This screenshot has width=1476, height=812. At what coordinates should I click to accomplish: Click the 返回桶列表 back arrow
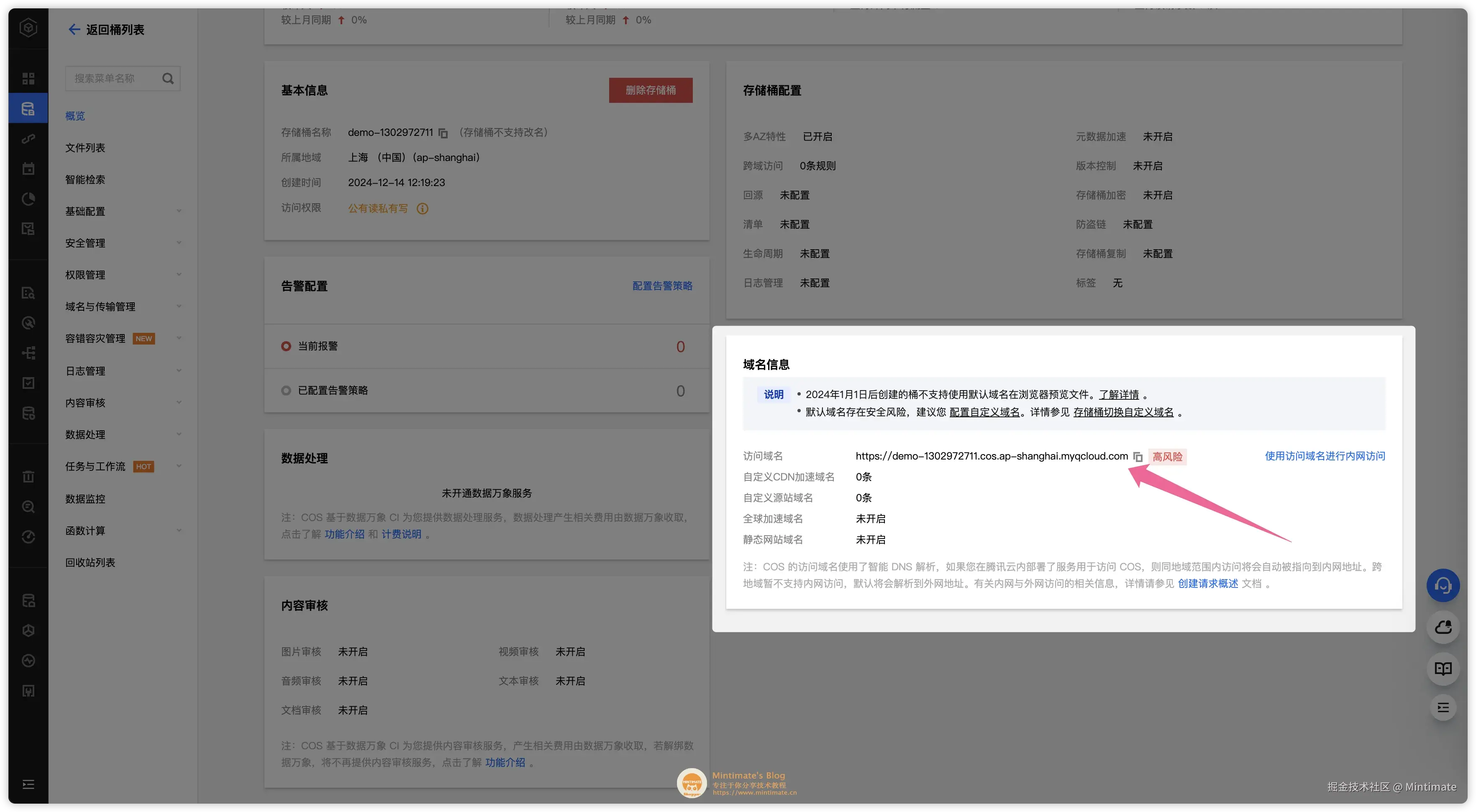74,29
